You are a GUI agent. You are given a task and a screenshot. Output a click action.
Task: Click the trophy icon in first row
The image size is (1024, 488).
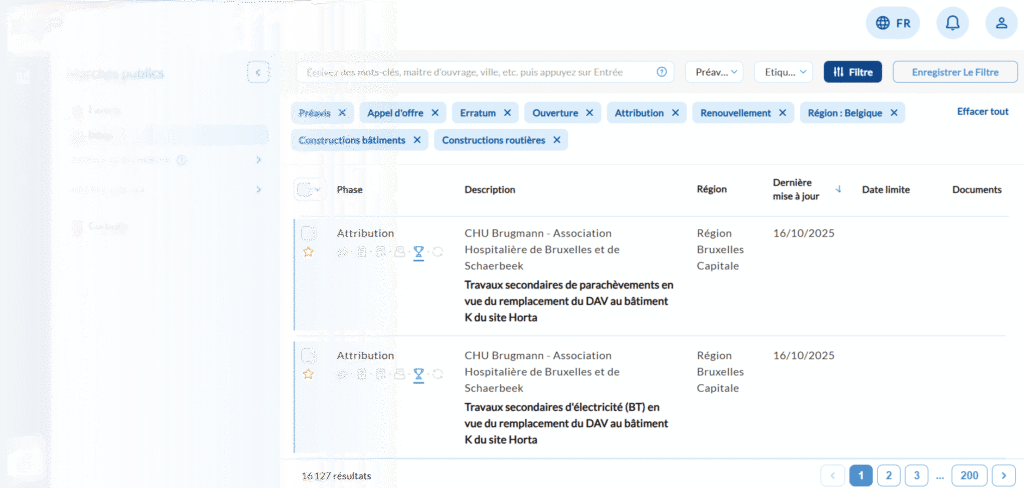coord(419,253)
